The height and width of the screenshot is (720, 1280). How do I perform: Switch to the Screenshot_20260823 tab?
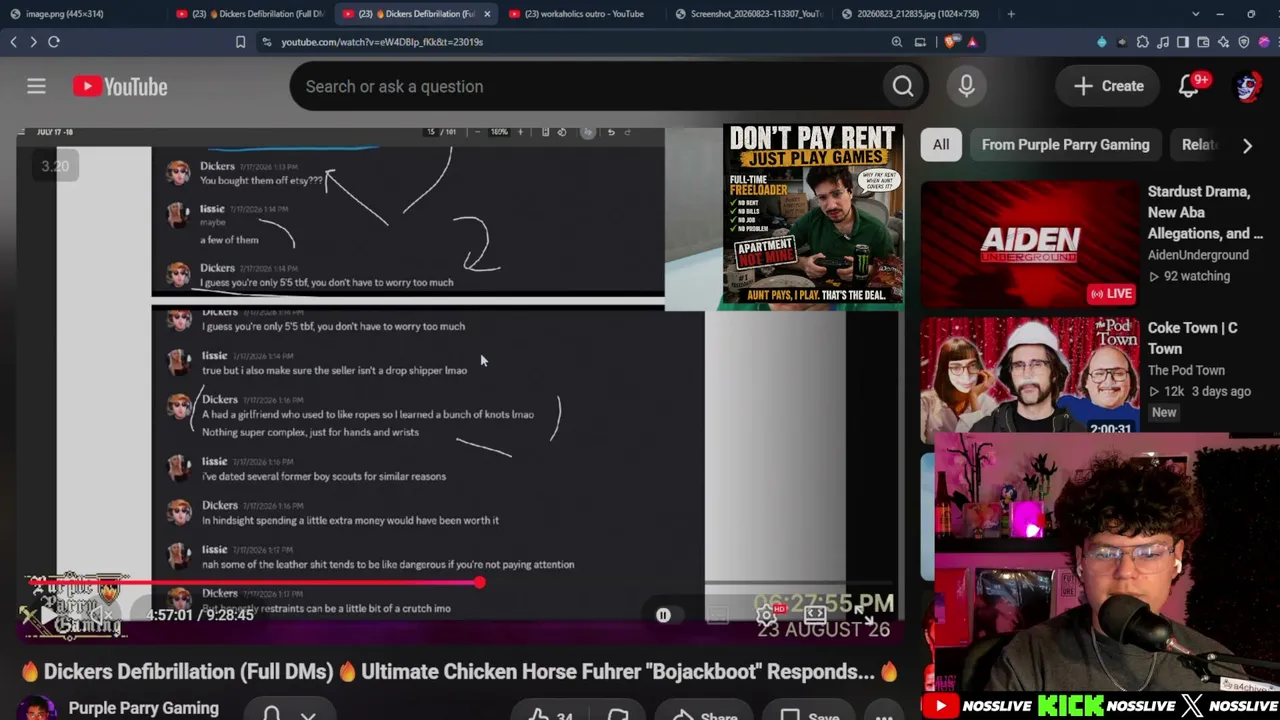(x=750, y=14)
